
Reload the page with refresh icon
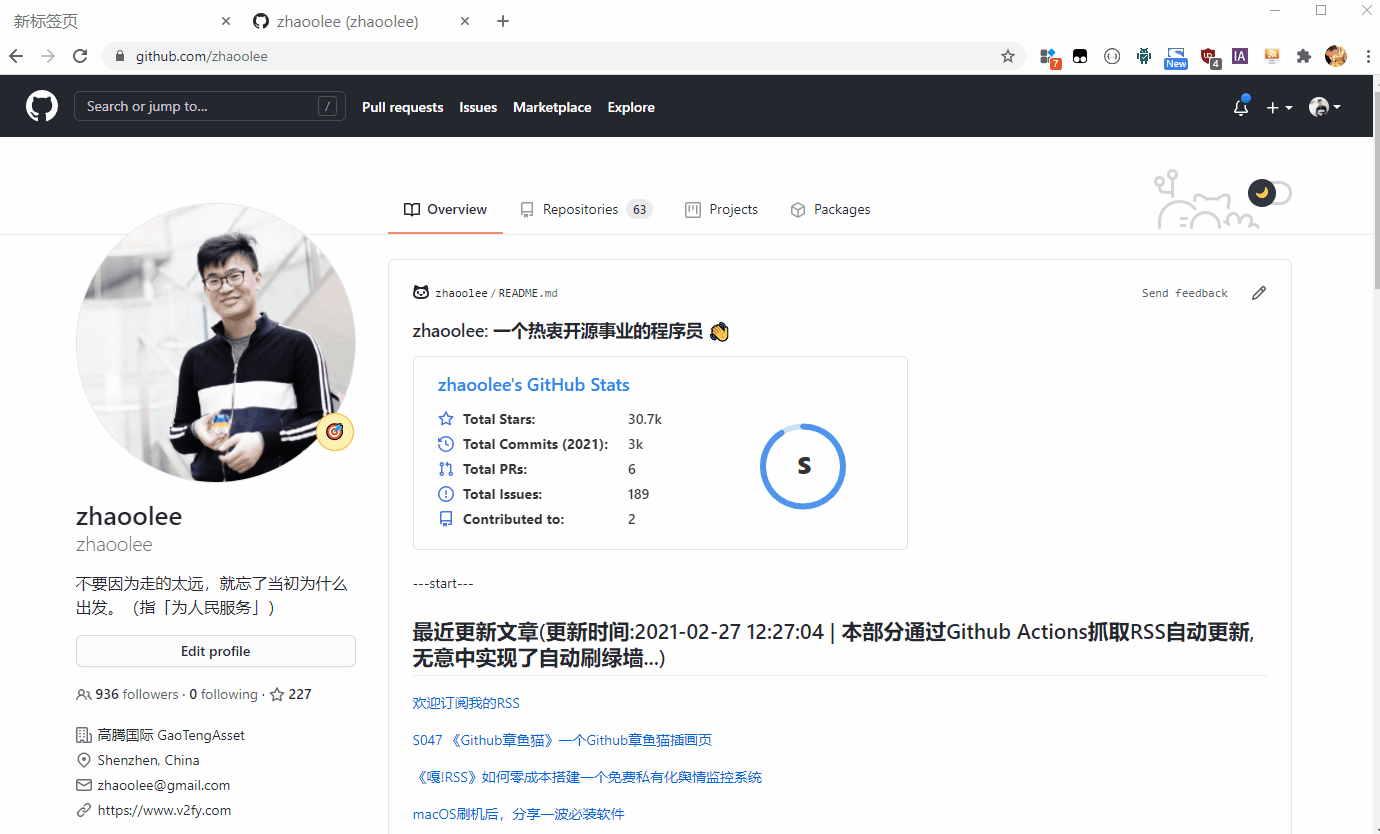[80, 56]
